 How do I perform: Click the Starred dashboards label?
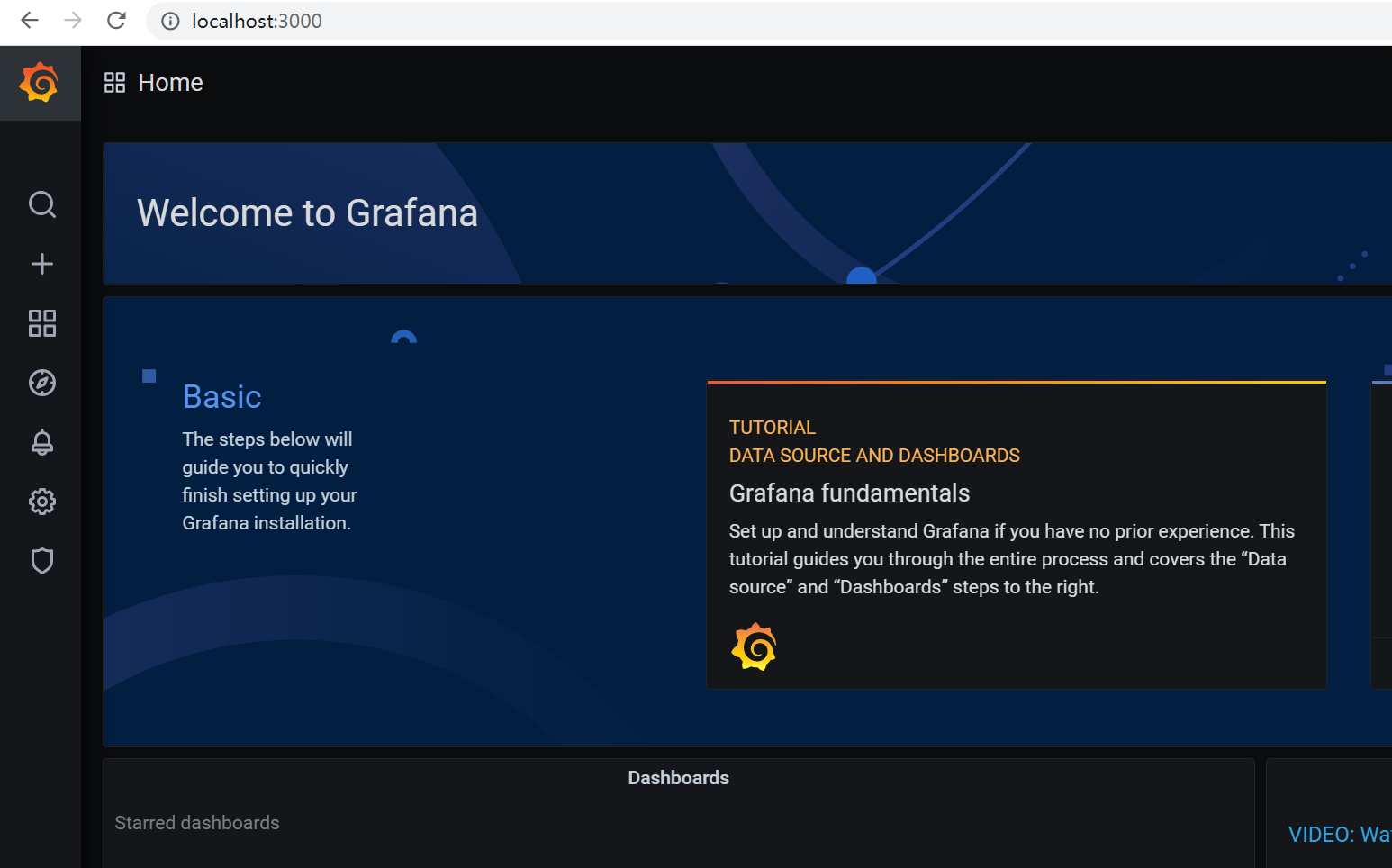(x=197, y=823)
